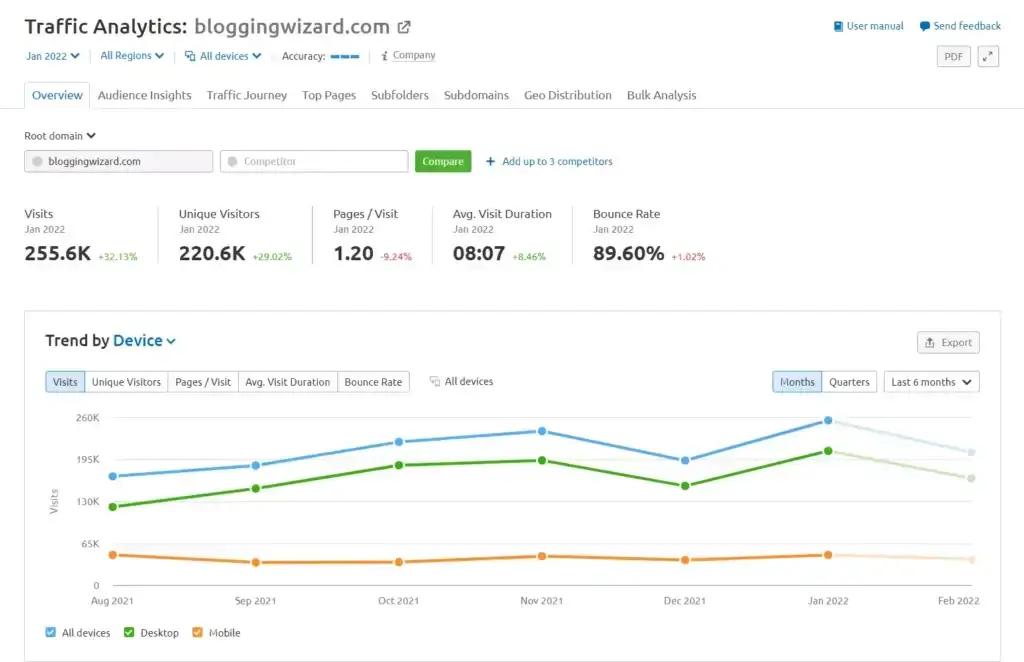The width and height of the screenshot is (1024, 662).
Task: Open the Jan 2022 date dropdown
Action: click(52, 56)
